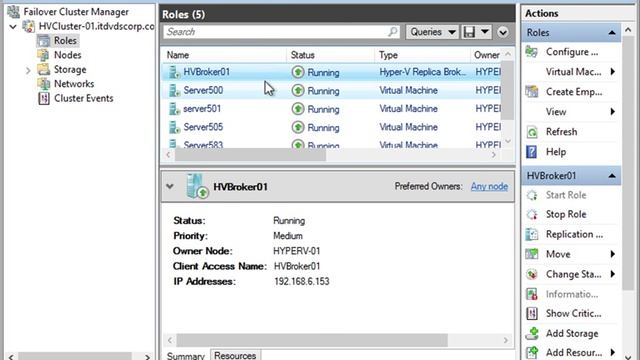Click the Create Empty Role icon

(531, 92)
